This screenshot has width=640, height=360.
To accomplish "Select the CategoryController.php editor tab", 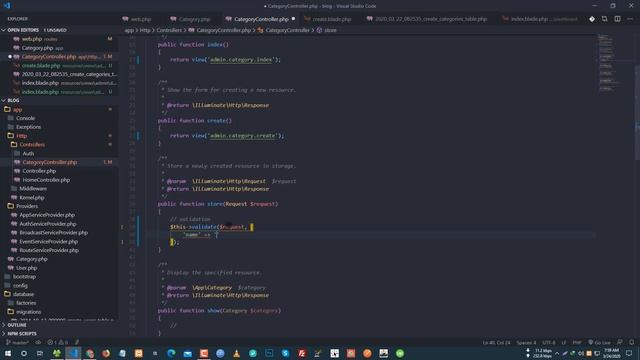I will point(261,19).
